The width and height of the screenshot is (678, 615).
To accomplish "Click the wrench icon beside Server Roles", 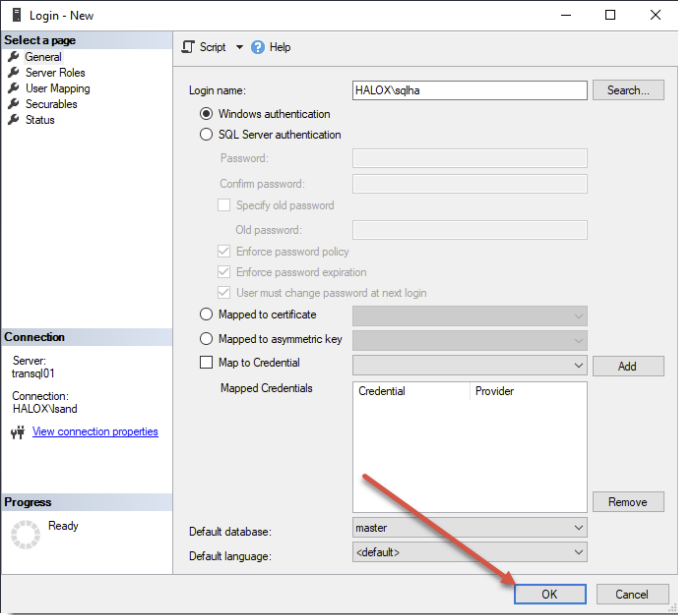I will click(13, 72).
